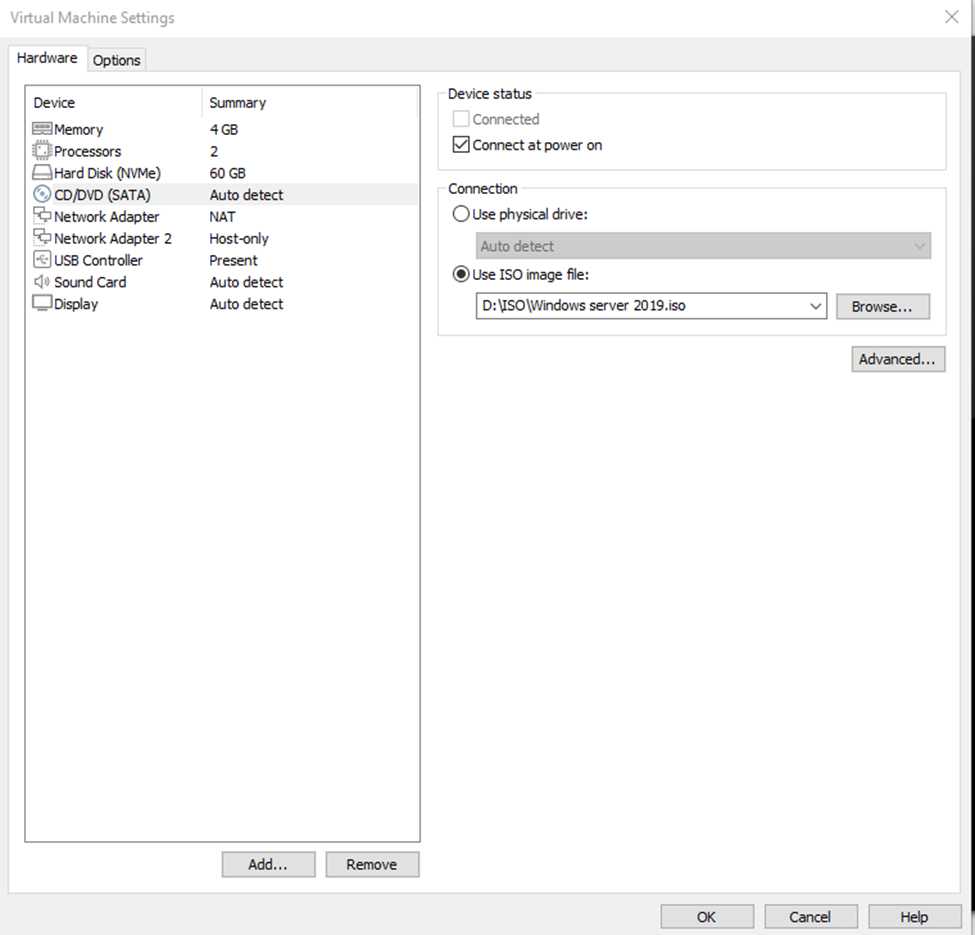This screenshot has height=935, width=975.
Task: Click the Network Adapter NAT icon
Action: point(42,216)
